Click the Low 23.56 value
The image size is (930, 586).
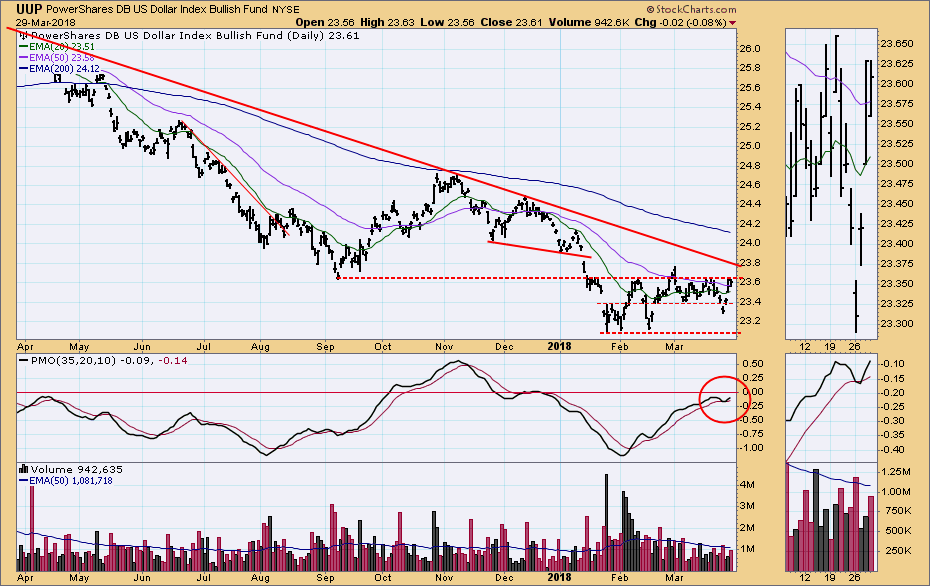pyautogui.click(x=448, y=23)
